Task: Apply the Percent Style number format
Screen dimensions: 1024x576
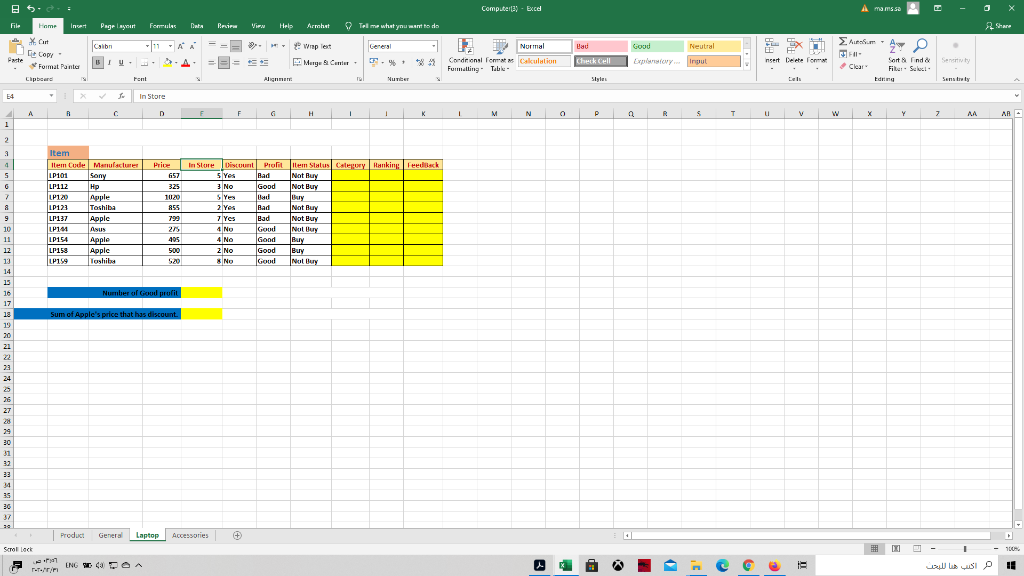Action: click(392, 63)
